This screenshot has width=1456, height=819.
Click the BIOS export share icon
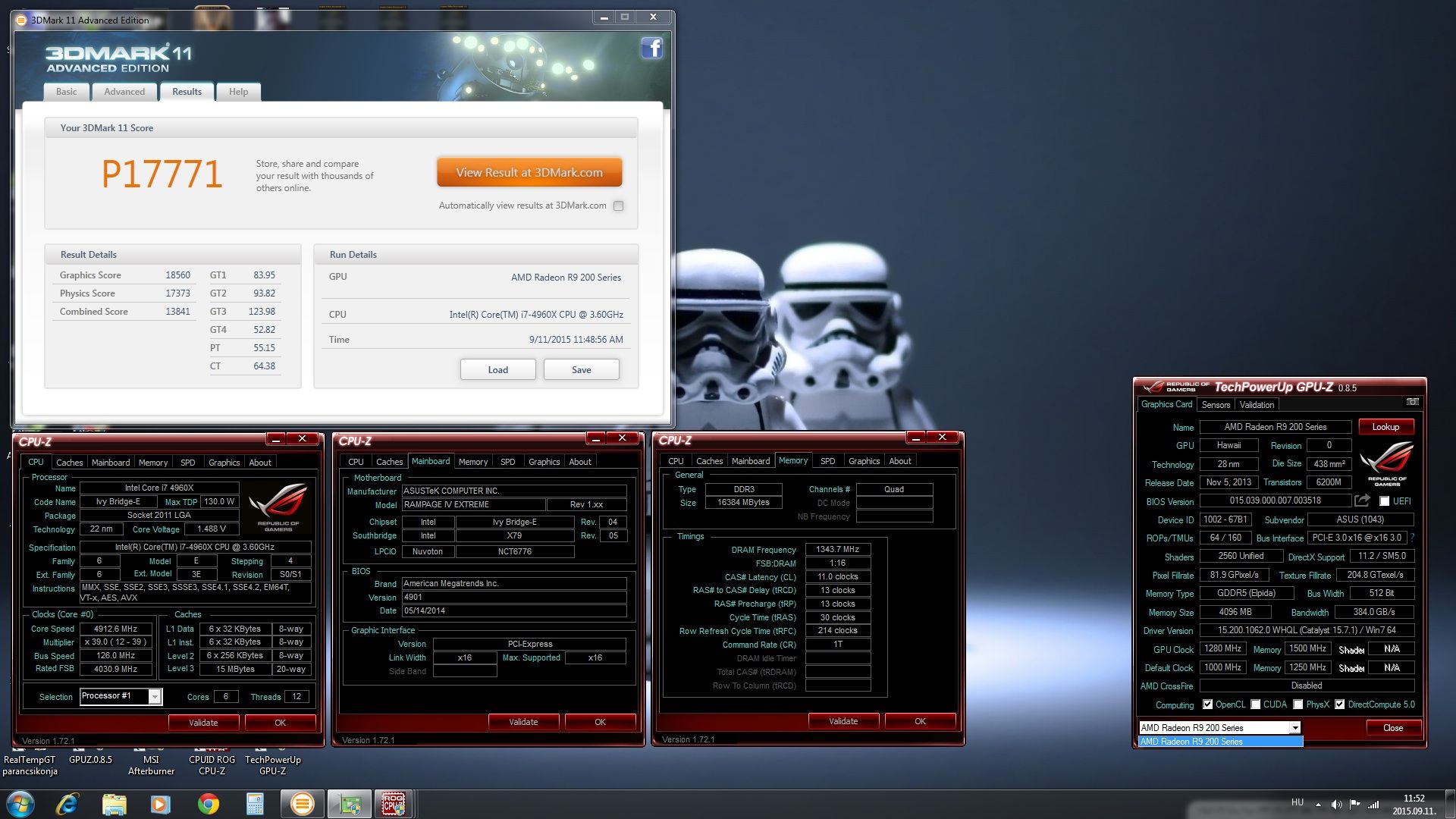pos(1362,500)
